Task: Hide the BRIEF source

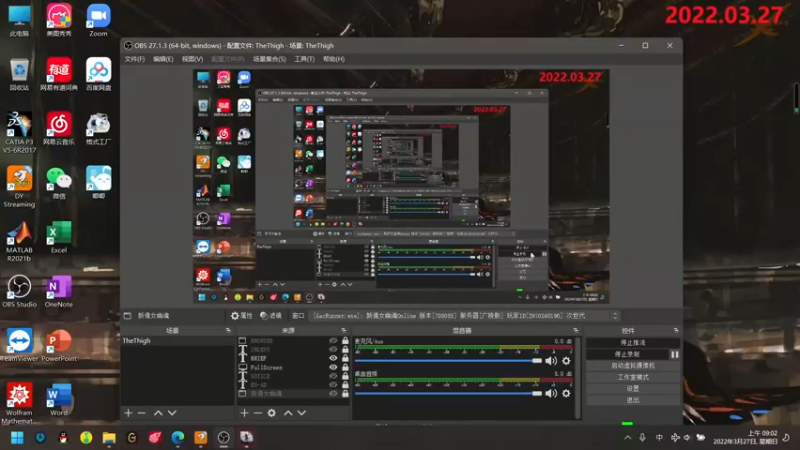Action: (333, 358)
